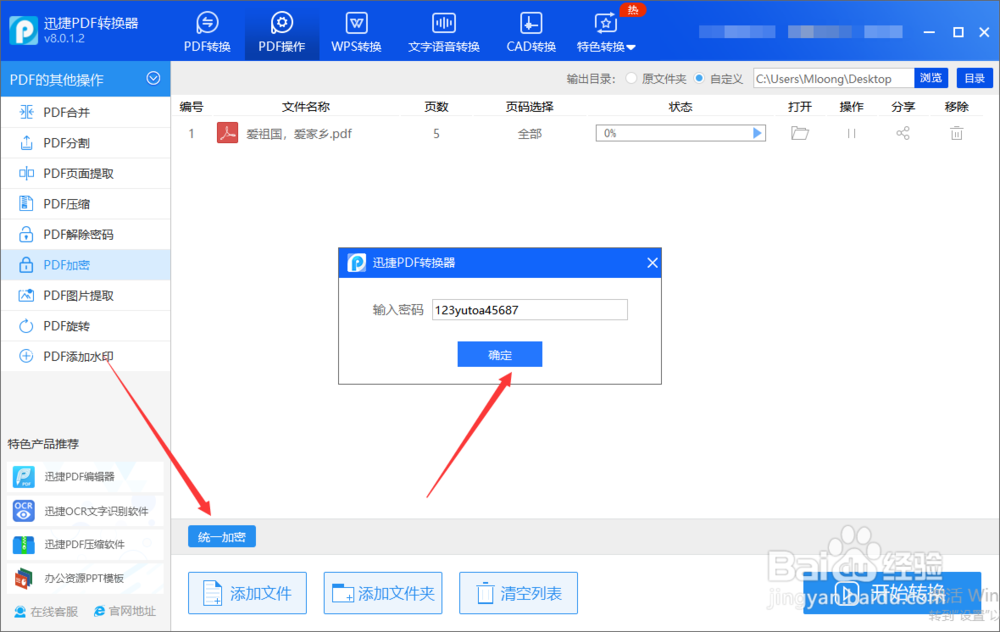The image size is (1000, 632).
Task: Click the play arrow on progress bar
Action: pos(757,133)
